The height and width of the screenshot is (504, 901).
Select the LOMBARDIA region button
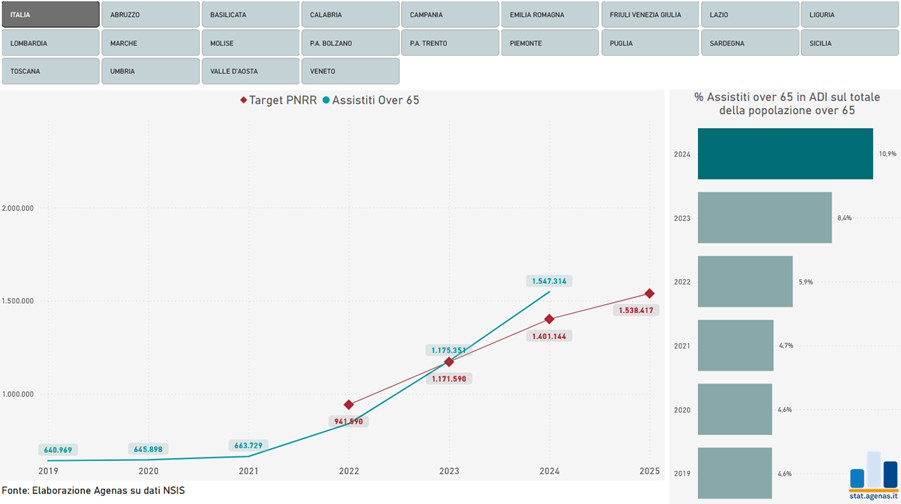[x=50, y=43]
